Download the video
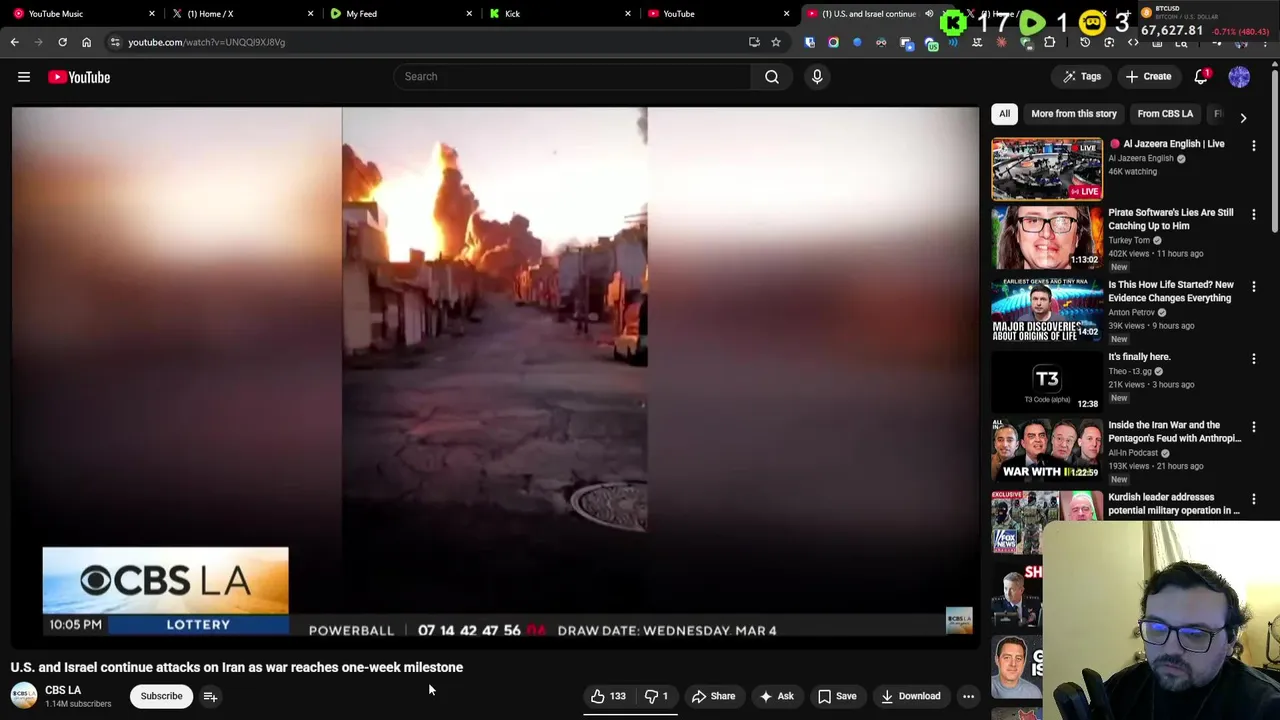Image resolution: width=1280 pixels, height=720 pixels. (x=910, y=696)
